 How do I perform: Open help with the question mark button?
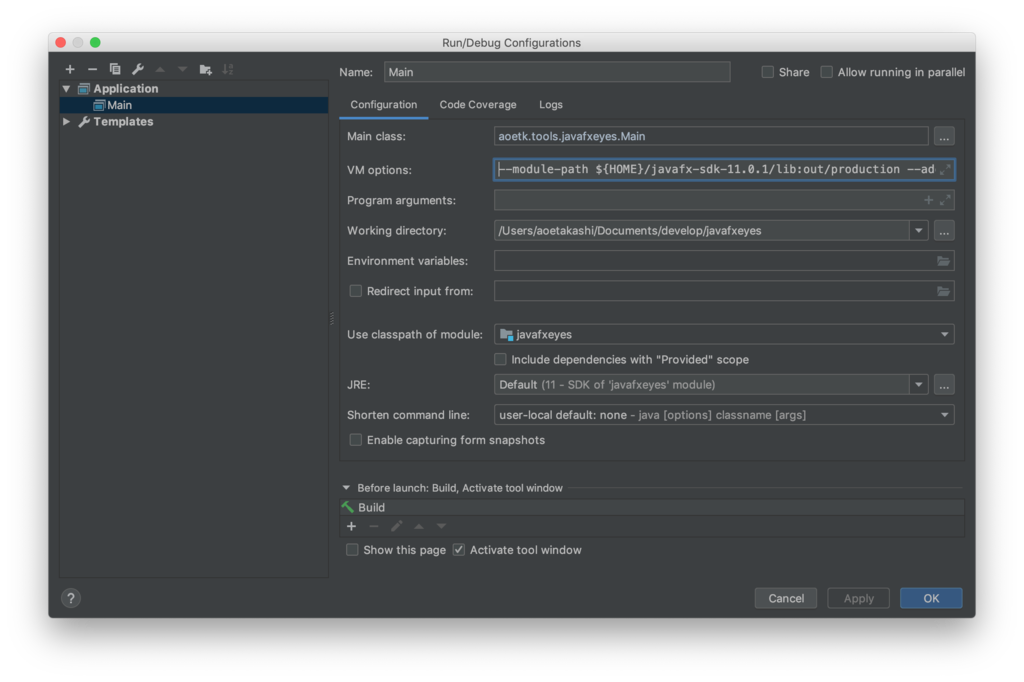[x=71, y=598]
